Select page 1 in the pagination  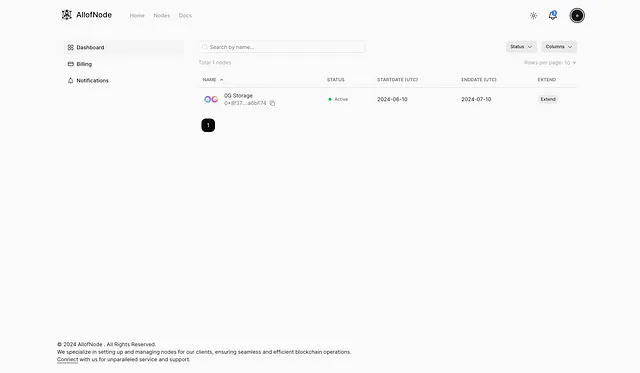point(208,125)
